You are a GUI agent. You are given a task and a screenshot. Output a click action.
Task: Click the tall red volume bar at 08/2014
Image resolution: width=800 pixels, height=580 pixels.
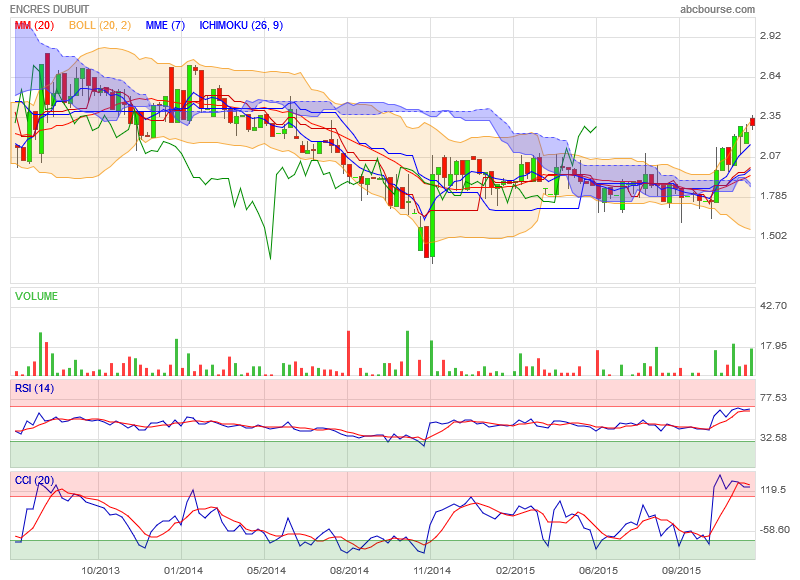(x=348, y=353)
